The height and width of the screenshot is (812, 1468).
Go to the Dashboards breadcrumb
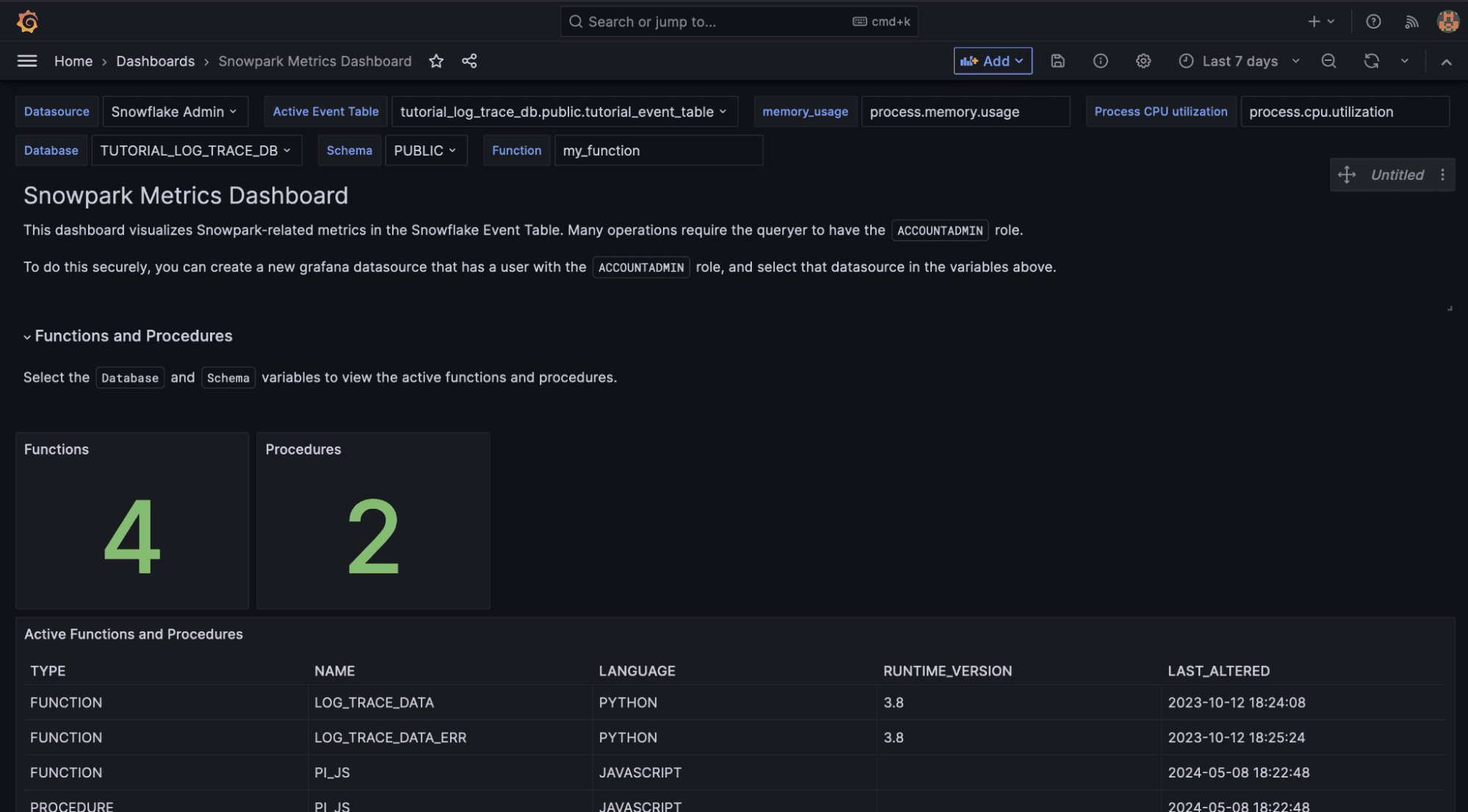coord(155,61)
